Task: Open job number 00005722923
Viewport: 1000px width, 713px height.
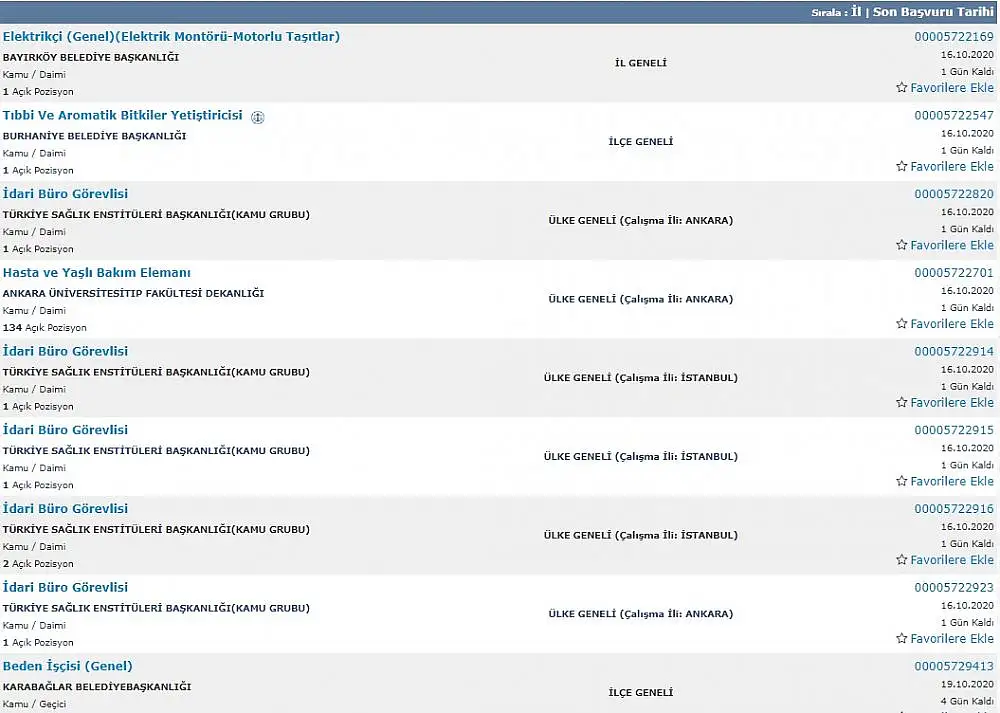Action: pyautogui.click(x=953, y=587)
